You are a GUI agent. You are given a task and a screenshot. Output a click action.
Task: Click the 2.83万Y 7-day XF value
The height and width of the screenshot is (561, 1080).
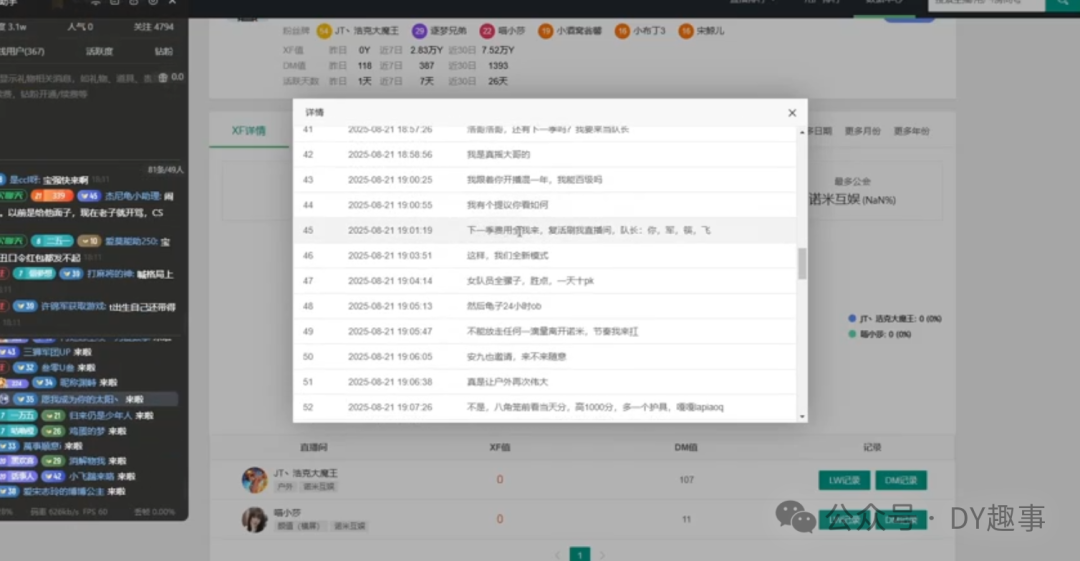coord(426,50)
